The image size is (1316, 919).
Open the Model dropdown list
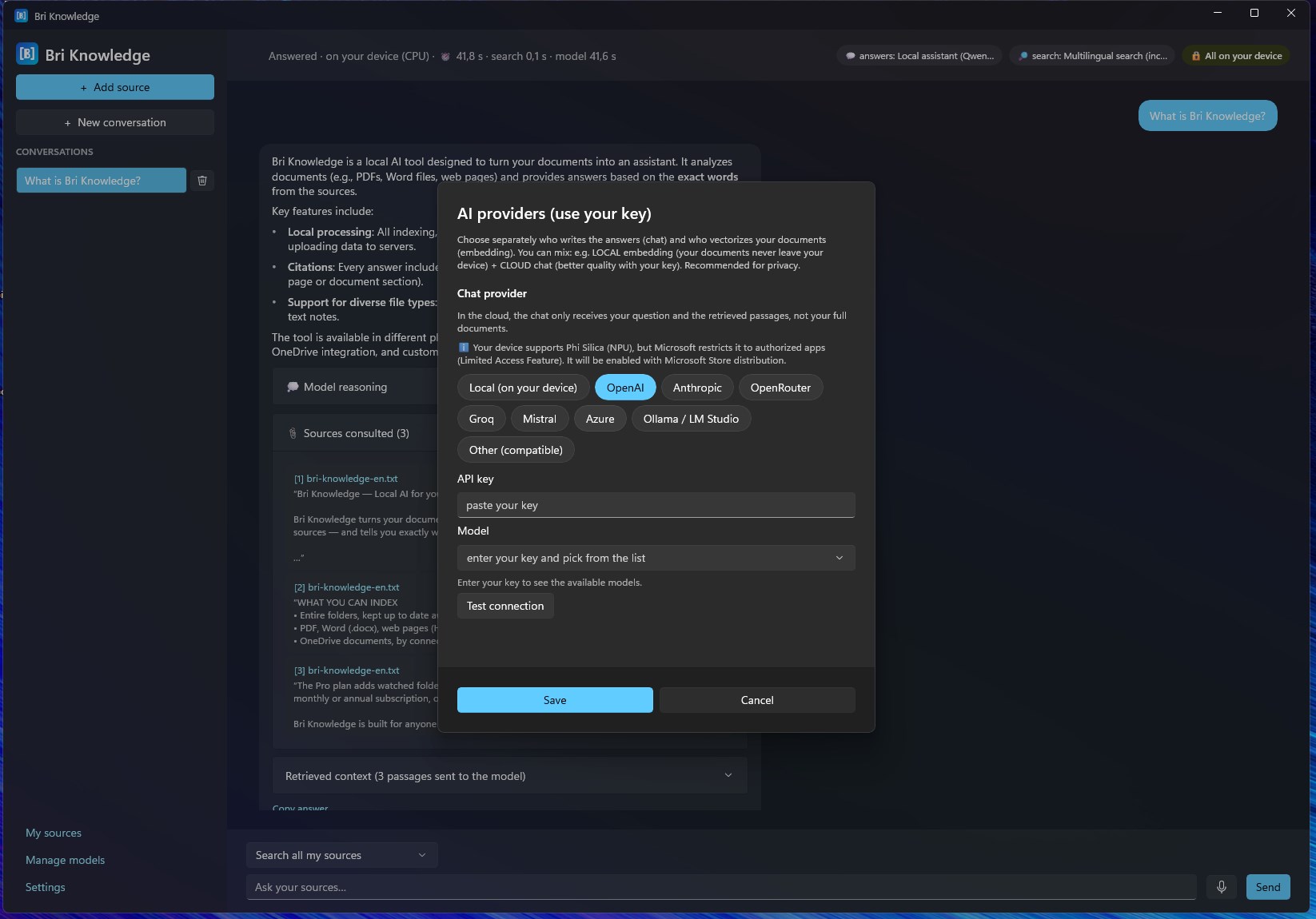coord(656,558)
